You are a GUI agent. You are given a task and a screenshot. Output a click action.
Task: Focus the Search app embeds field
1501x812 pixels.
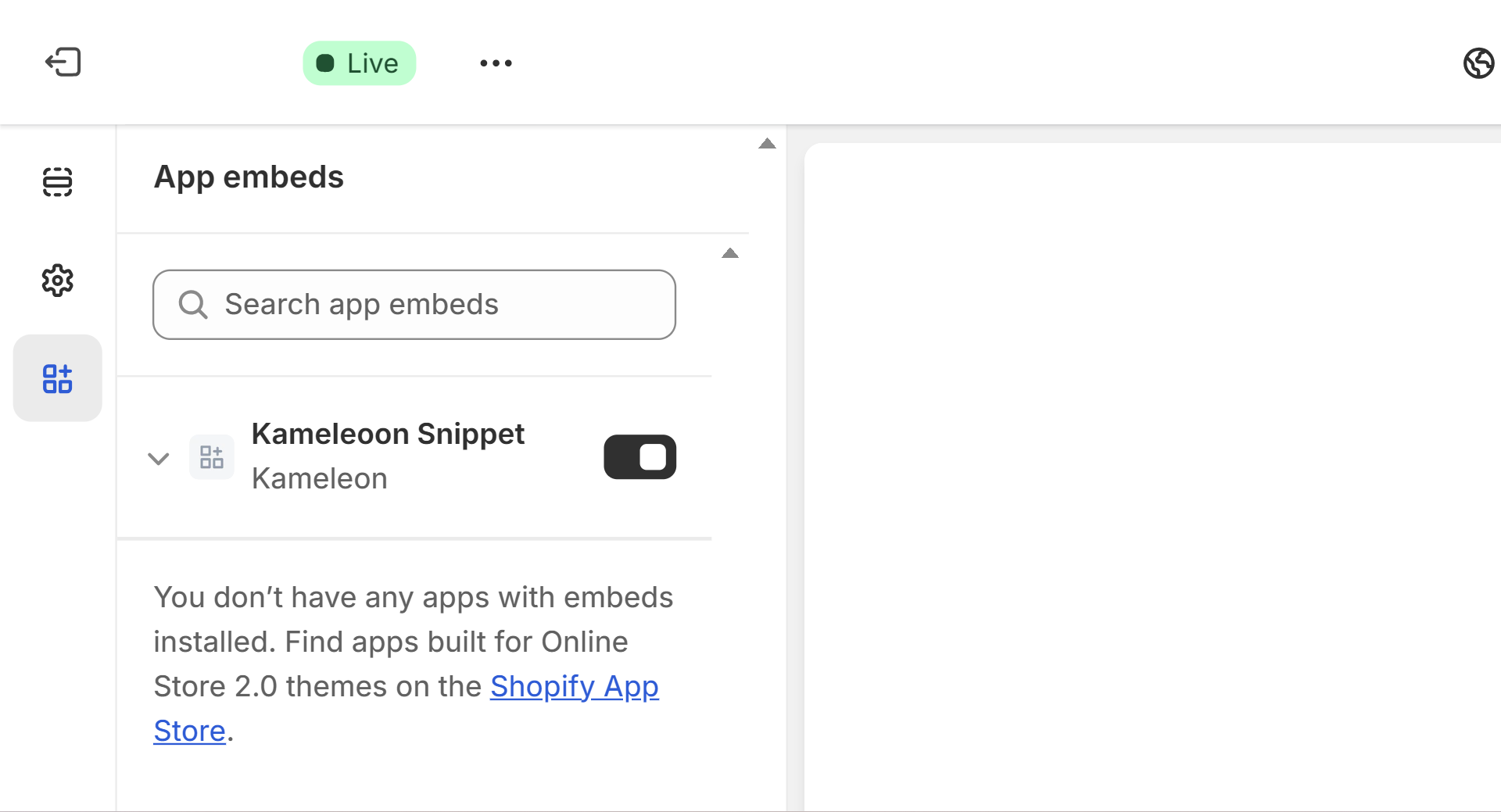pyautogui.click(x=438, y=305)
